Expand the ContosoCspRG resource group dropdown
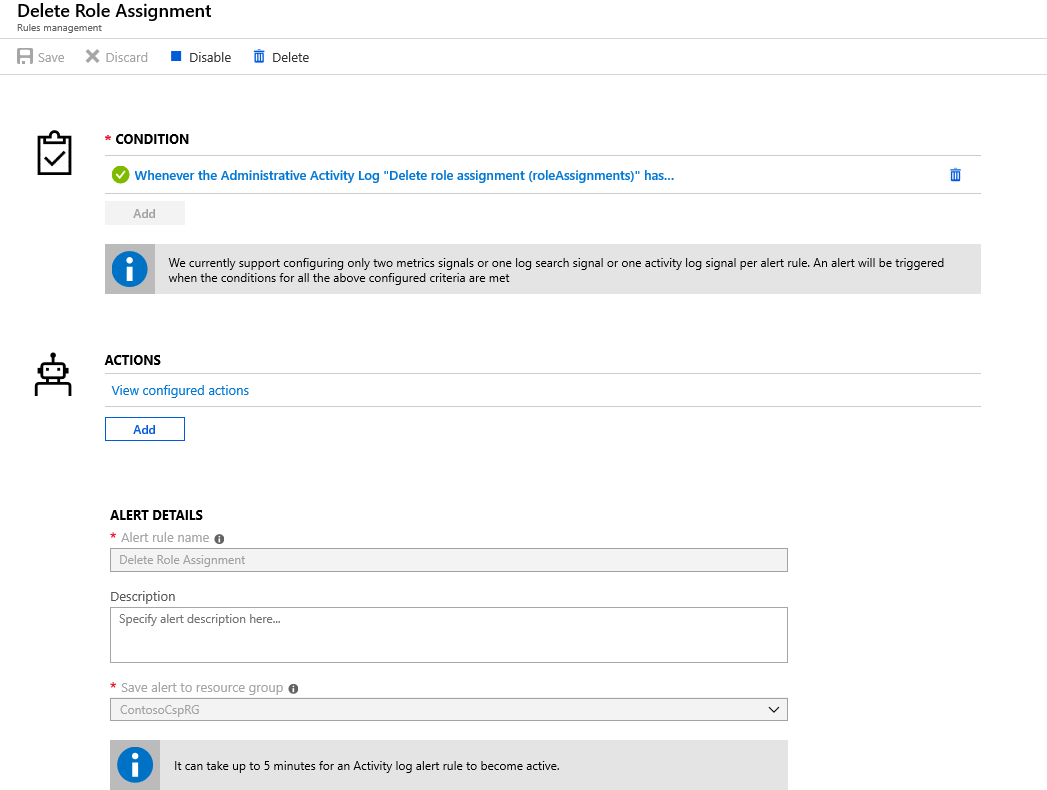Image resolution: width=1047 pixels, height=790 pixels. 449,709
